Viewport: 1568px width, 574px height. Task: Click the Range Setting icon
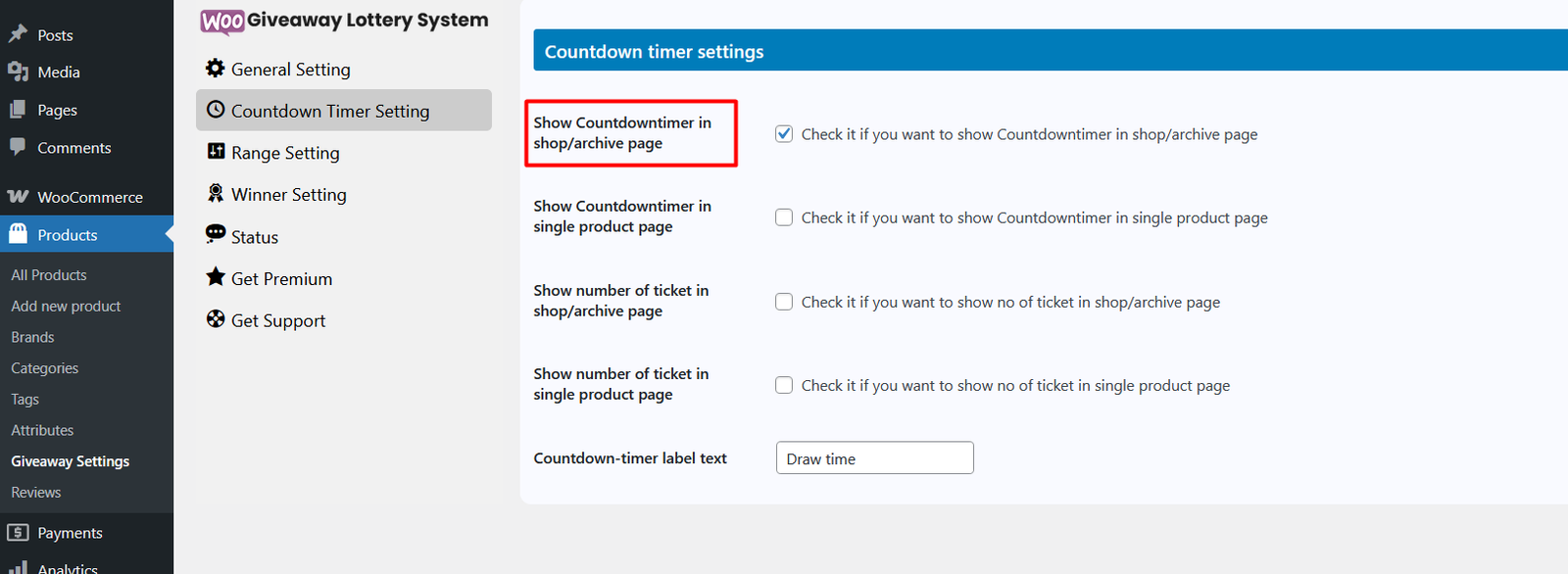(216, 151)
